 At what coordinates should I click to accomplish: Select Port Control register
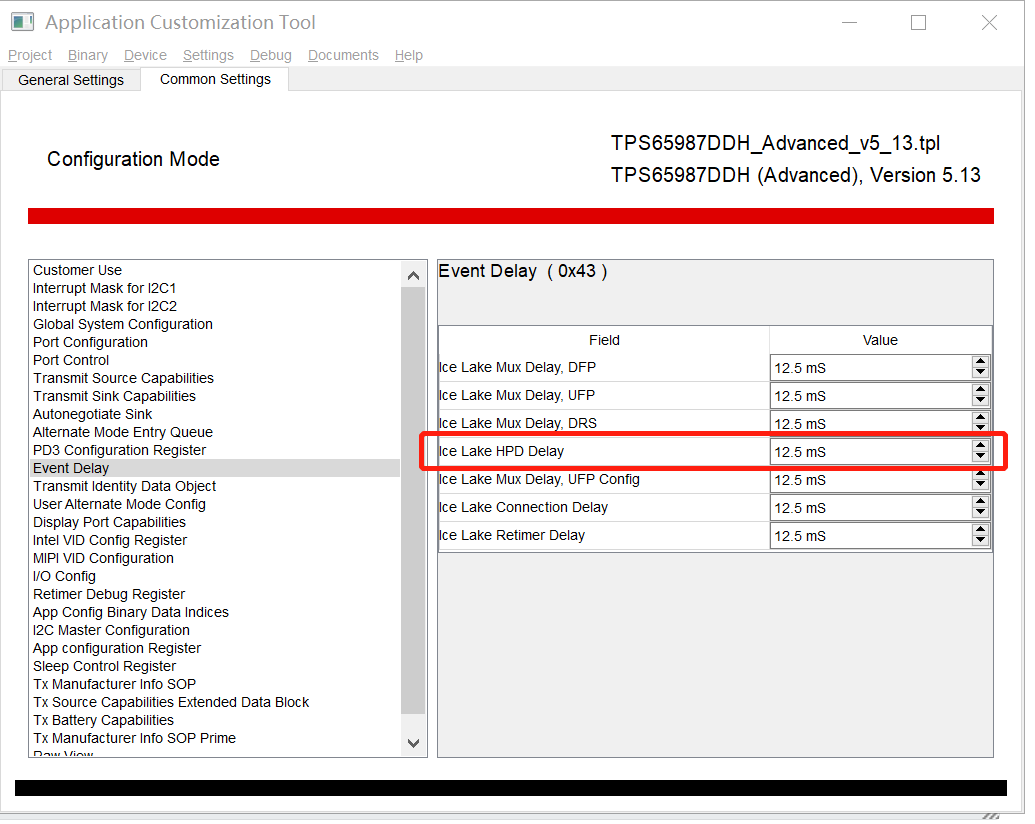coord(71,360)
